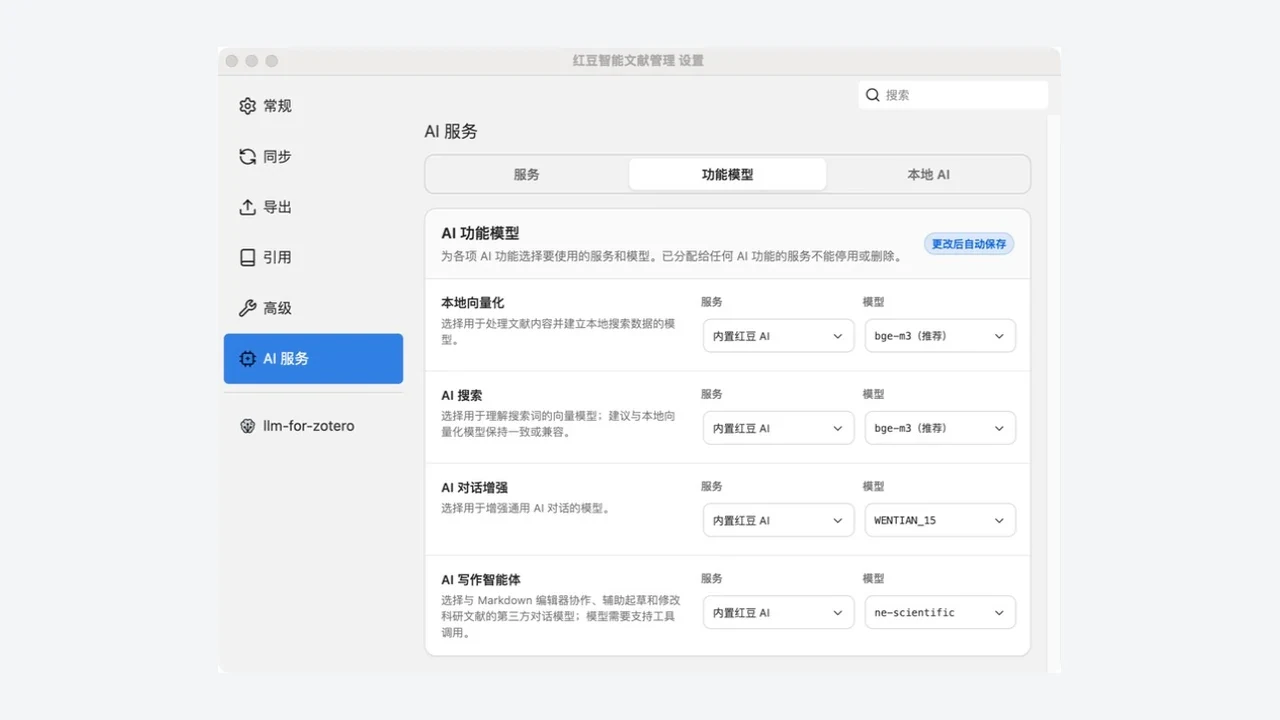The width and height of the screenshot is (1280, 720).
Task: Click the AI 搜索 label
Action: coord(461,395)
